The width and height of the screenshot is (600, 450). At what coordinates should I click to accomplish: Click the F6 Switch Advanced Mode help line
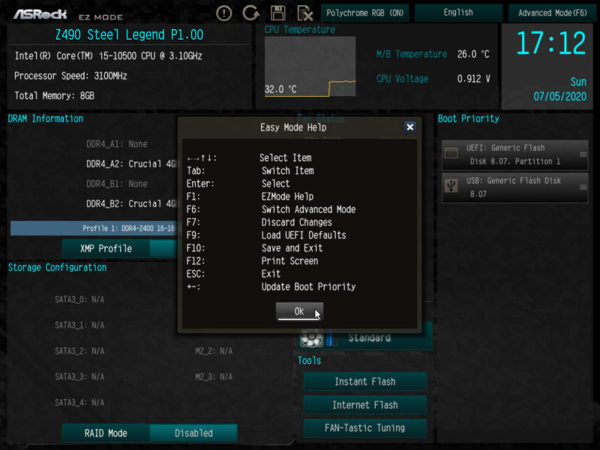(x=271, y=209)
